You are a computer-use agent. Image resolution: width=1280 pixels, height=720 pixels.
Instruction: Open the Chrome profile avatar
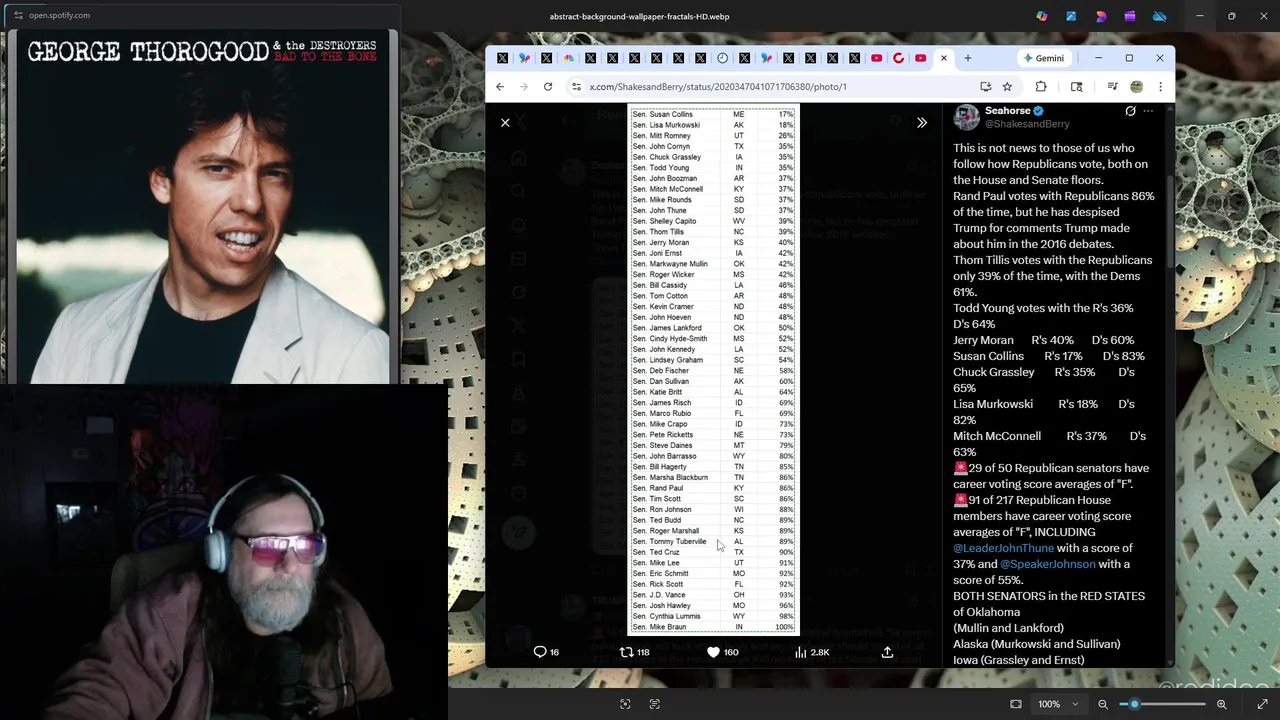tap(1136, 87)
